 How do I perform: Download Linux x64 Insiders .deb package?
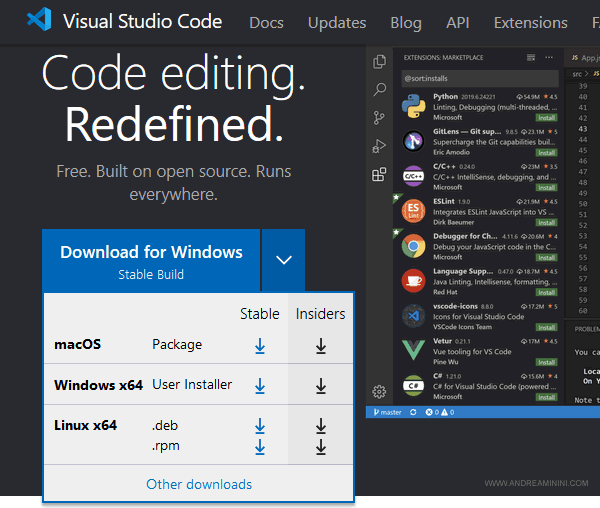[321, 426]
